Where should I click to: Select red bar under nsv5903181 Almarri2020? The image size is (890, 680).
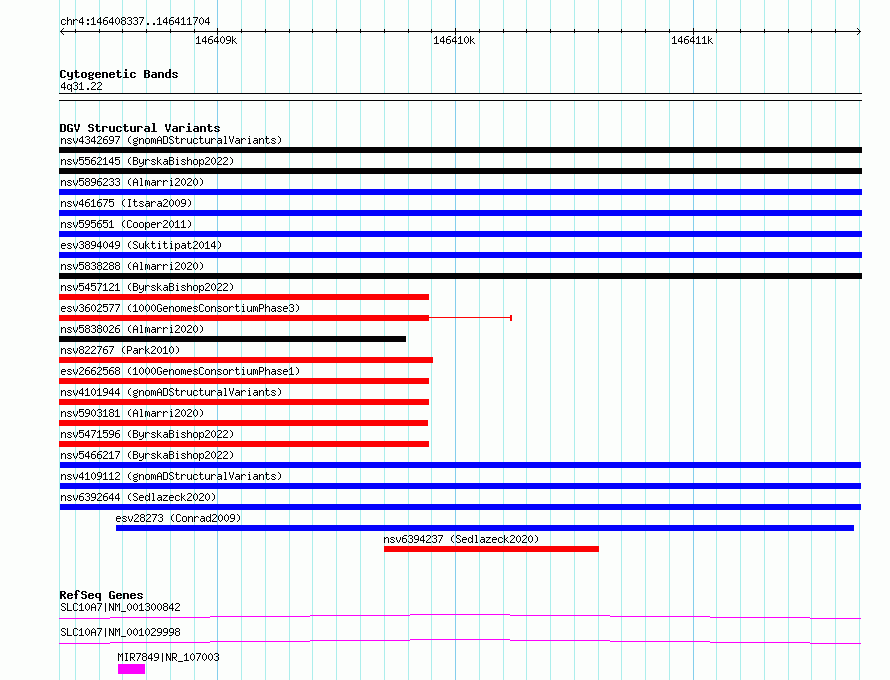[244, 423]
